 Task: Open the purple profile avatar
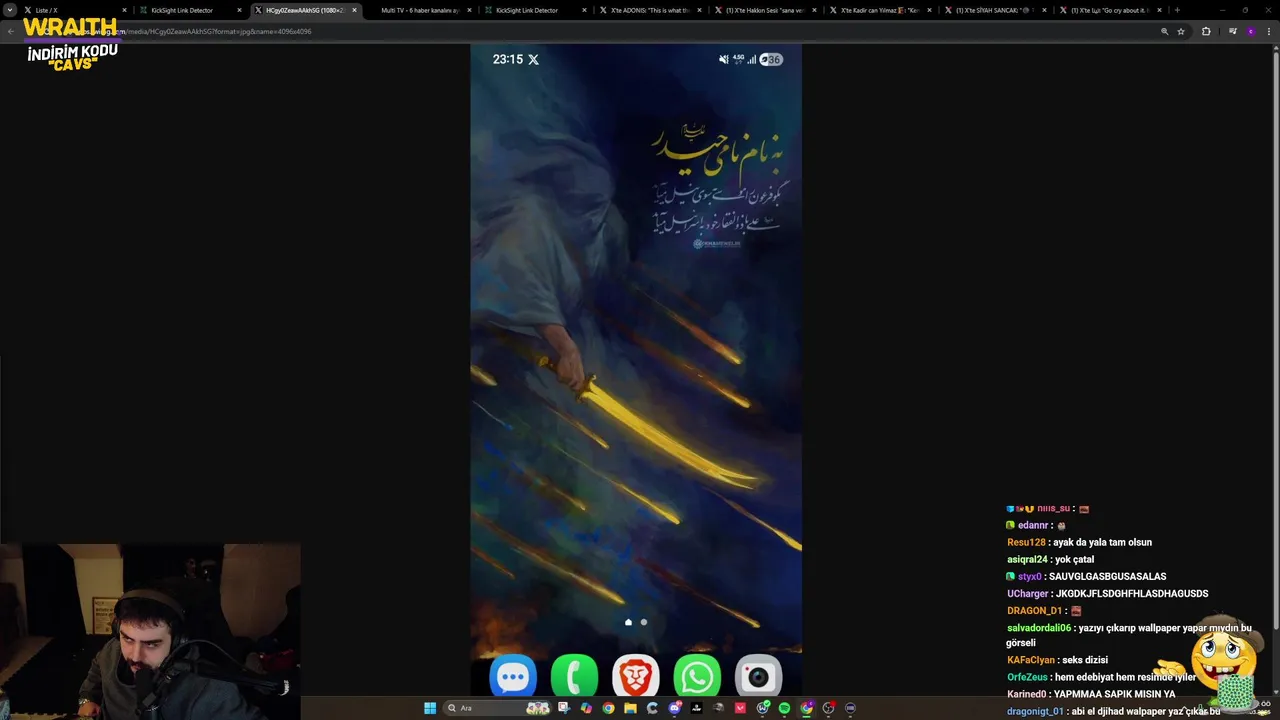[x=1250, y=31]
